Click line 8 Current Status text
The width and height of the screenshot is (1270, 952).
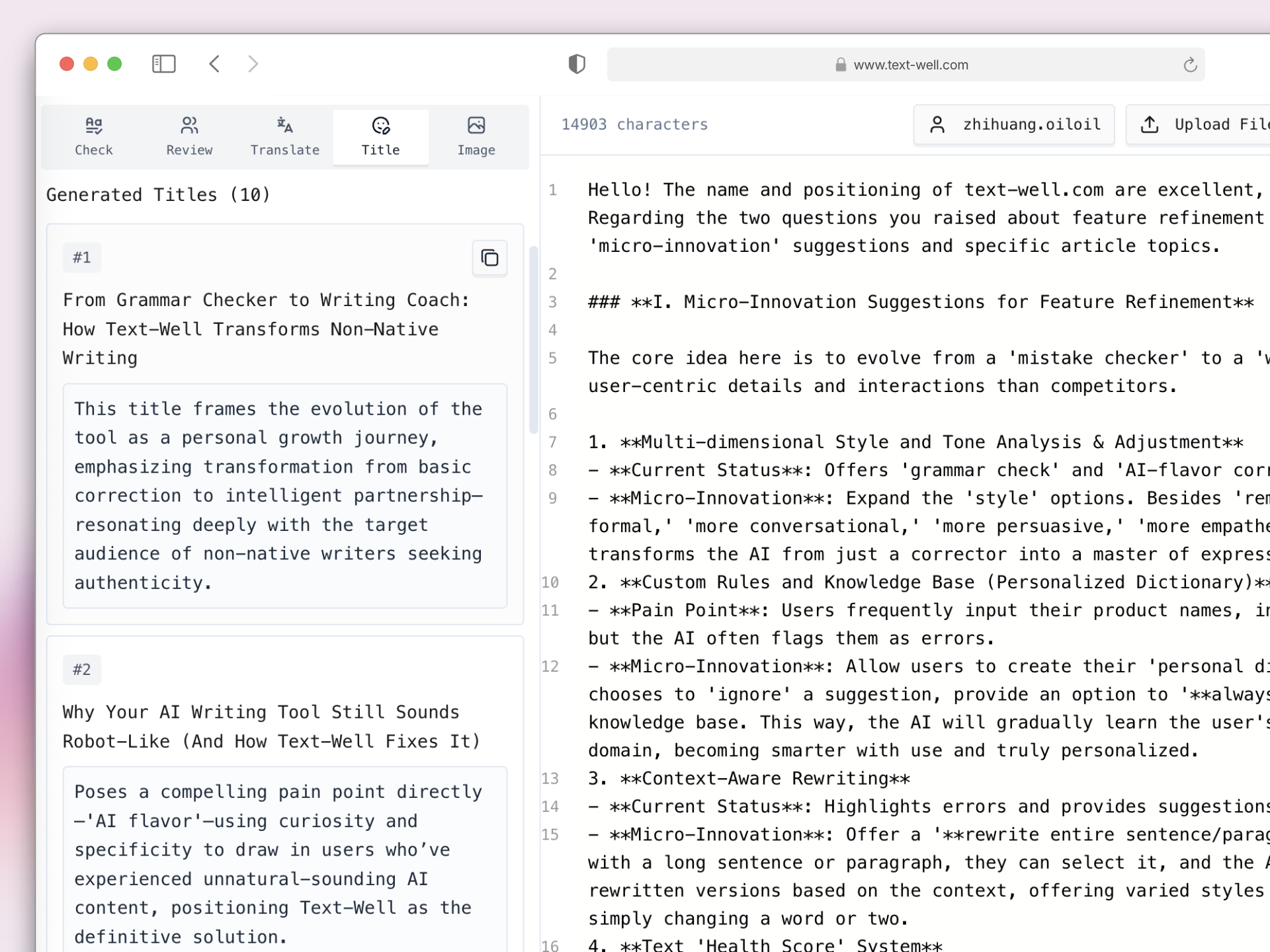(x=929, y=470)
